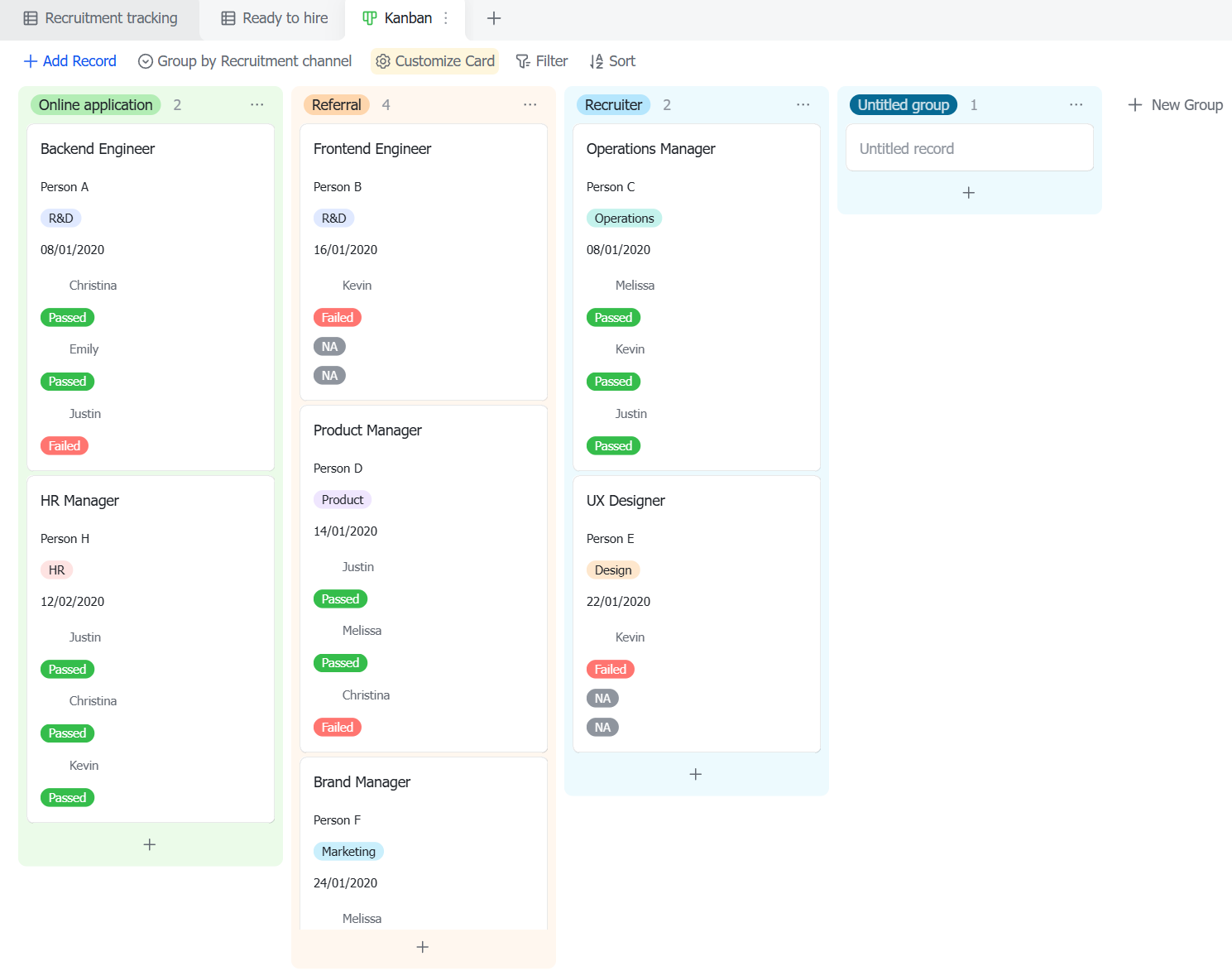The height and width of the screenshot is (971, 1232).
Task: Click Failed status on UX Designer card
Action: 611,670
